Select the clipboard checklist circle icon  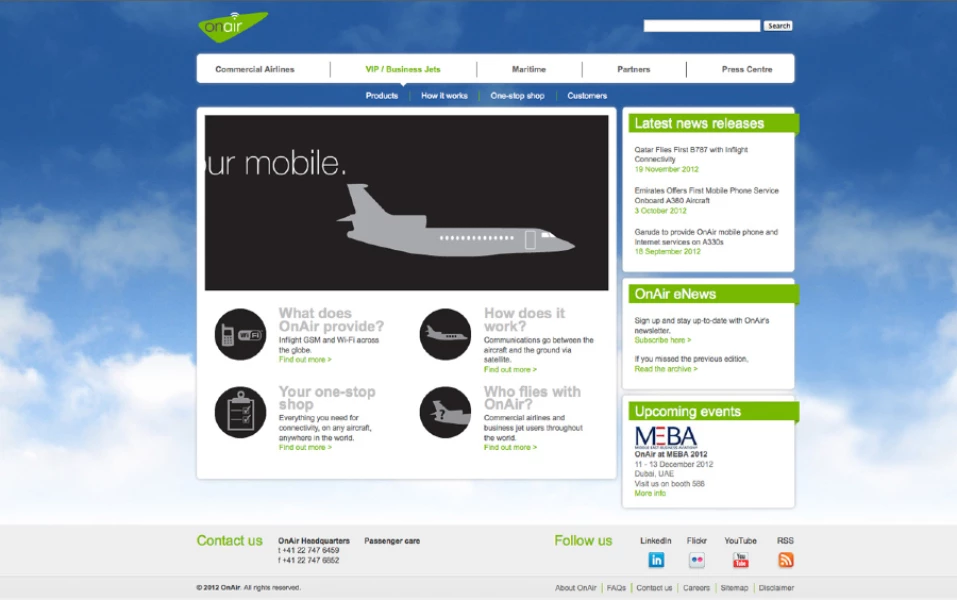[240, 412]
